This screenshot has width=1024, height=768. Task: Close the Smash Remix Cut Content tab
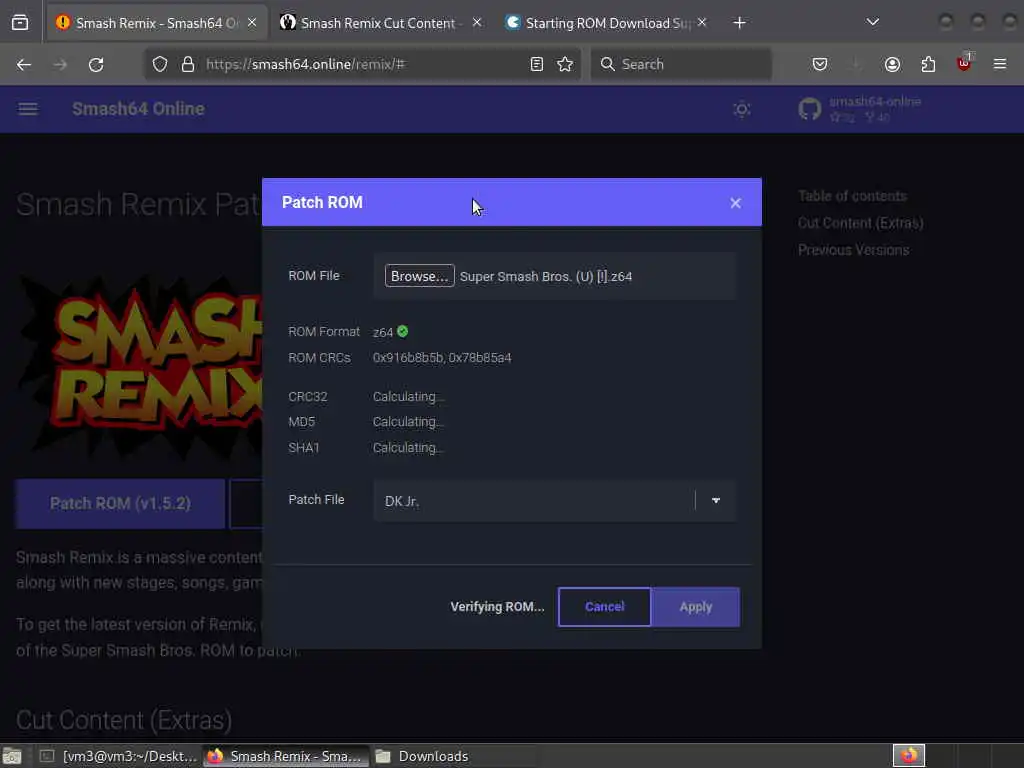[477, 23]
